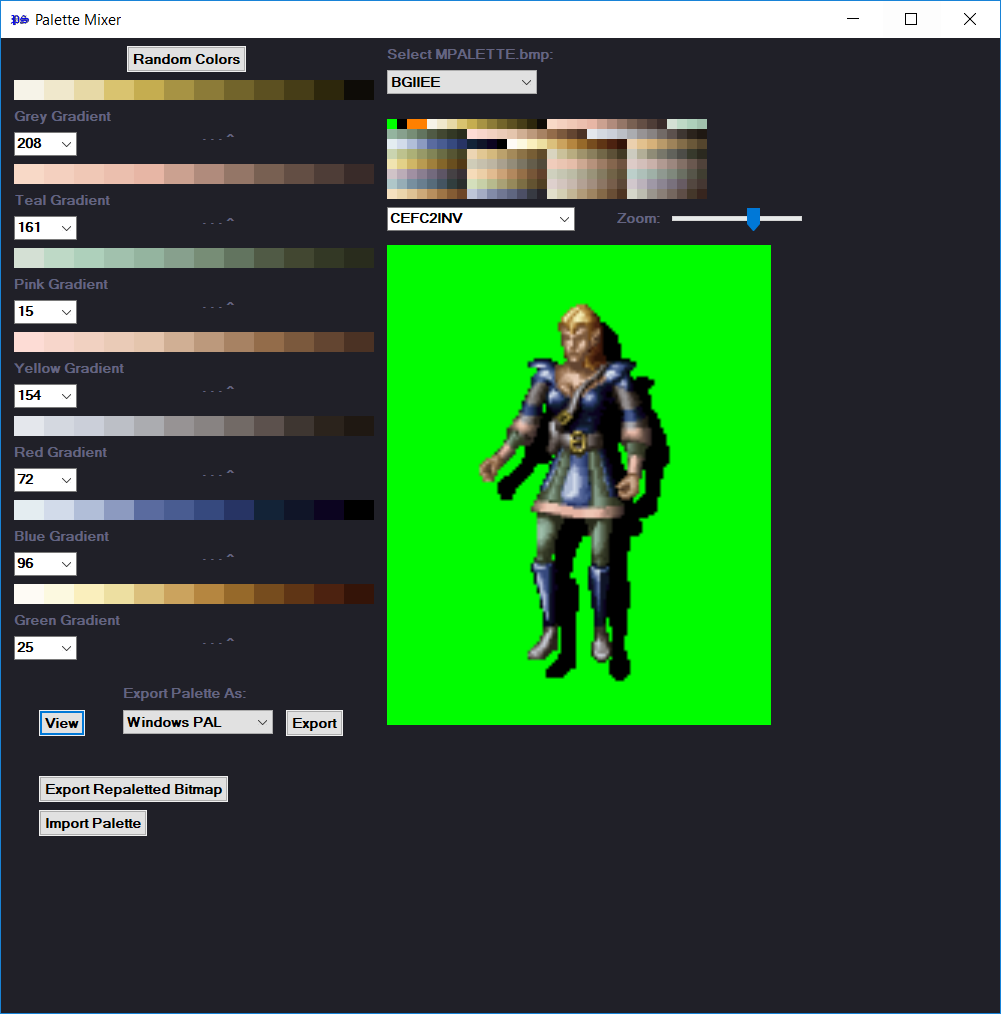This screenshot has height=1014, width=1001.
Task: Click the 'Select MPALETTE.bmp:' label
Action: click(470, 54)
